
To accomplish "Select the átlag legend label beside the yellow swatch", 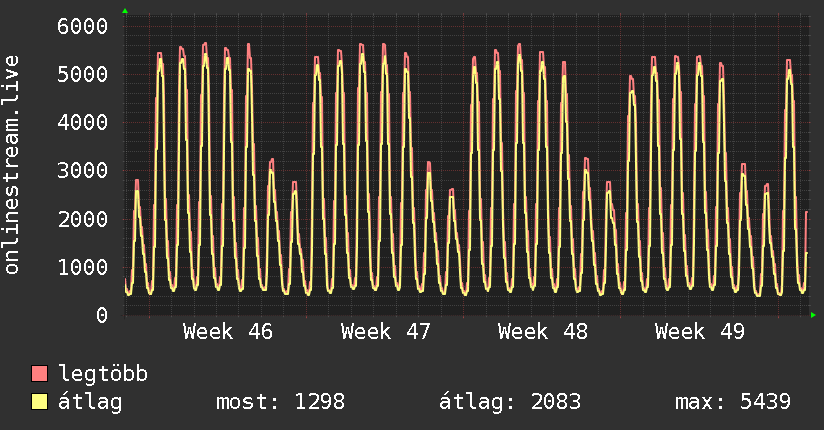I will click(x=90, y=402).
